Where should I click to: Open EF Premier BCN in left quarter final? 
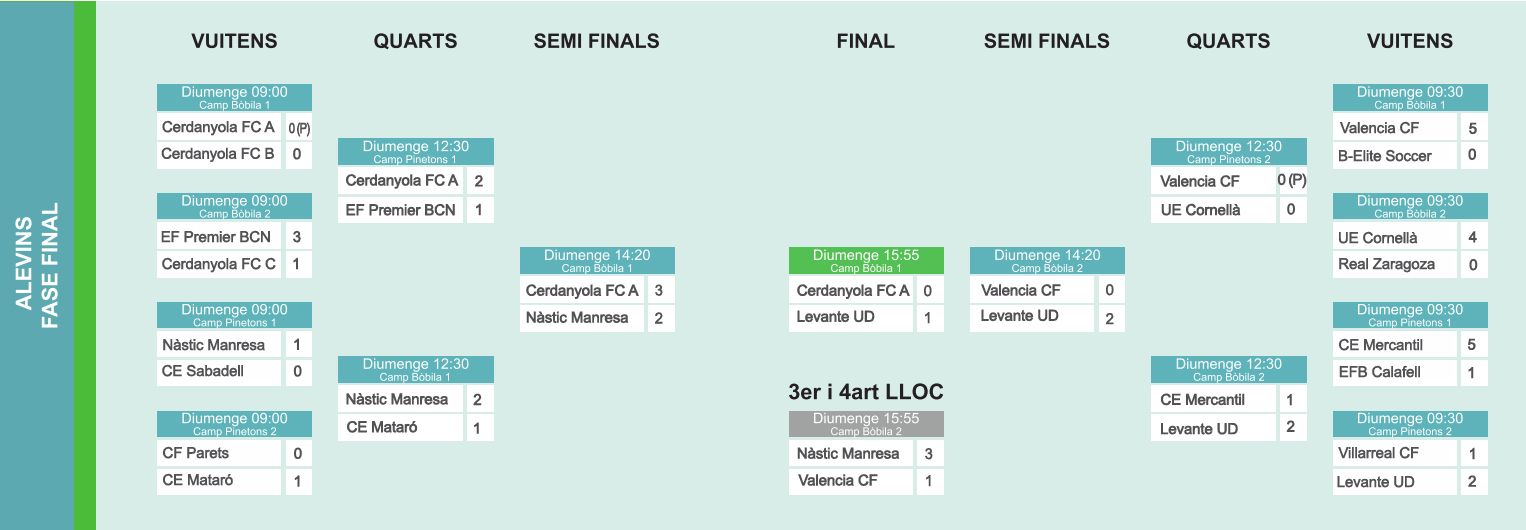tap(400, 210)
